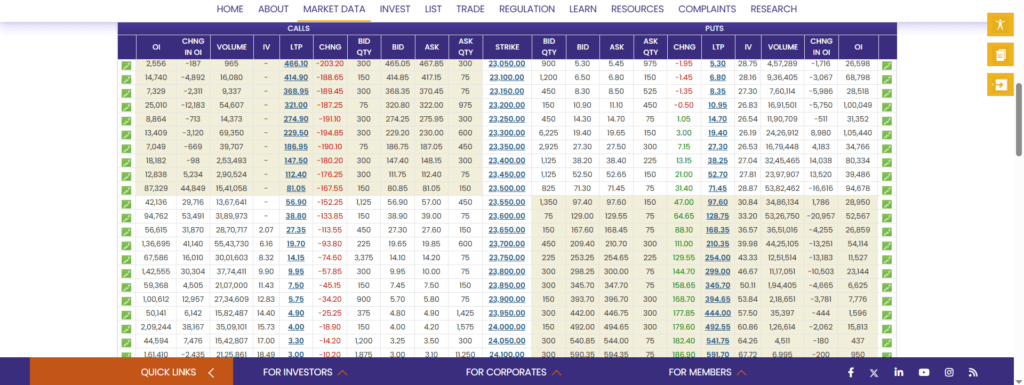1024x385 pixels.
Task: Open puts chart icon in 23,900.00 strike row
Action: click(887, 300)
